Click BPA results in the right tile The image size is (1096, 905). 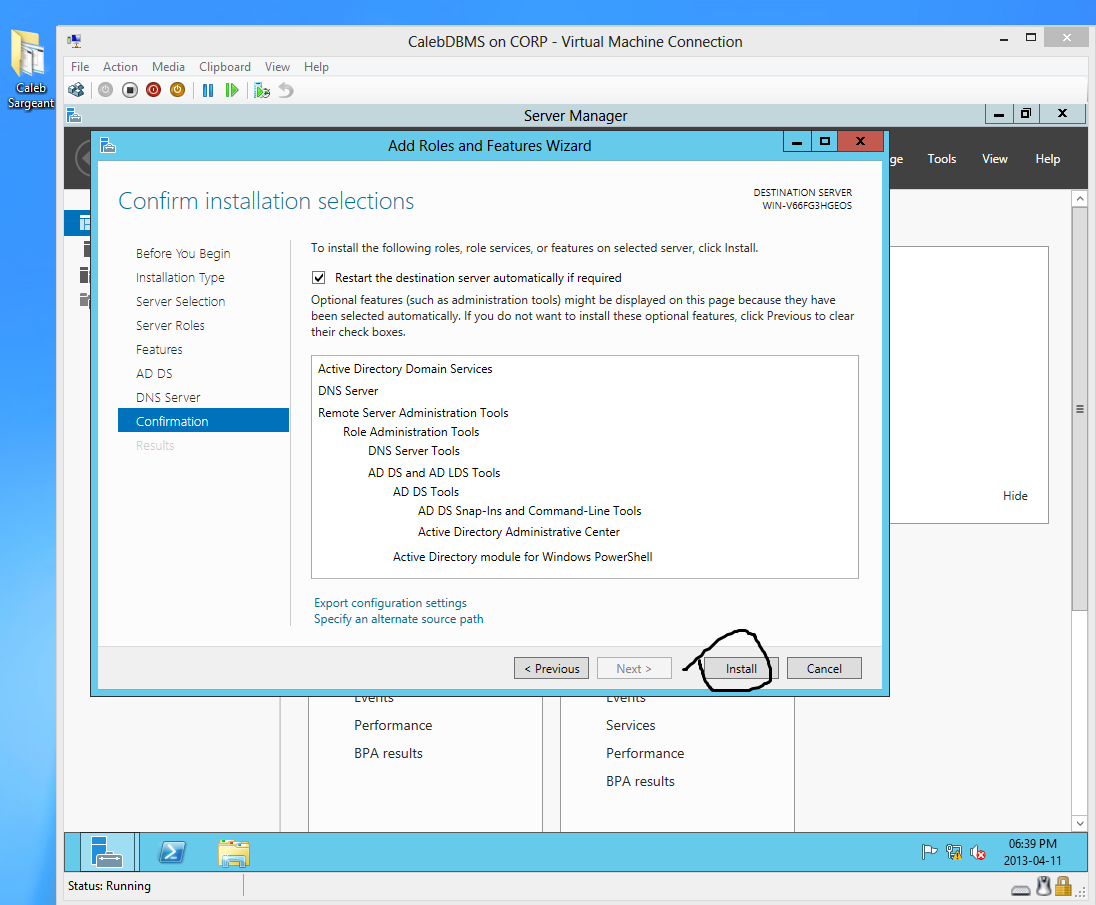point(640,781)
